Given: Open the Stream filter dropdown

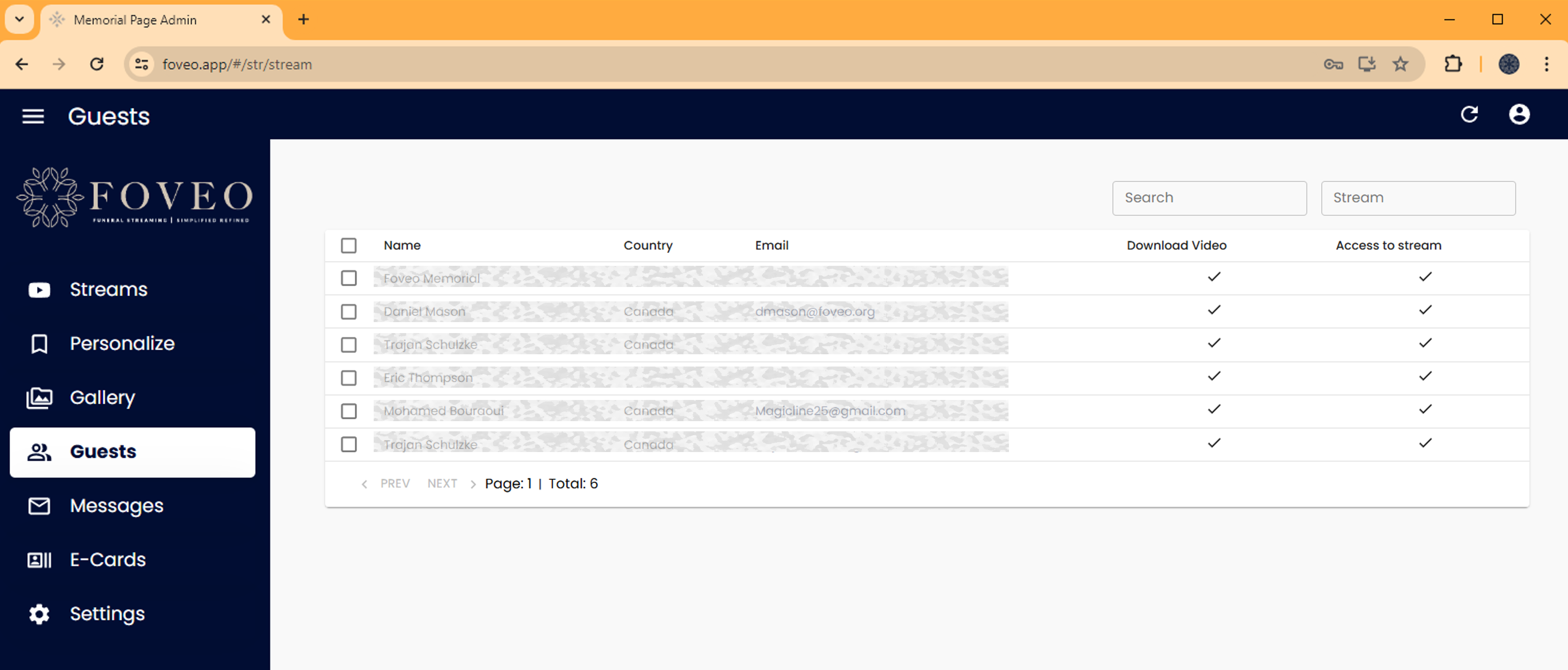Looking at the screenshot, I should [x=1418, y=198].
